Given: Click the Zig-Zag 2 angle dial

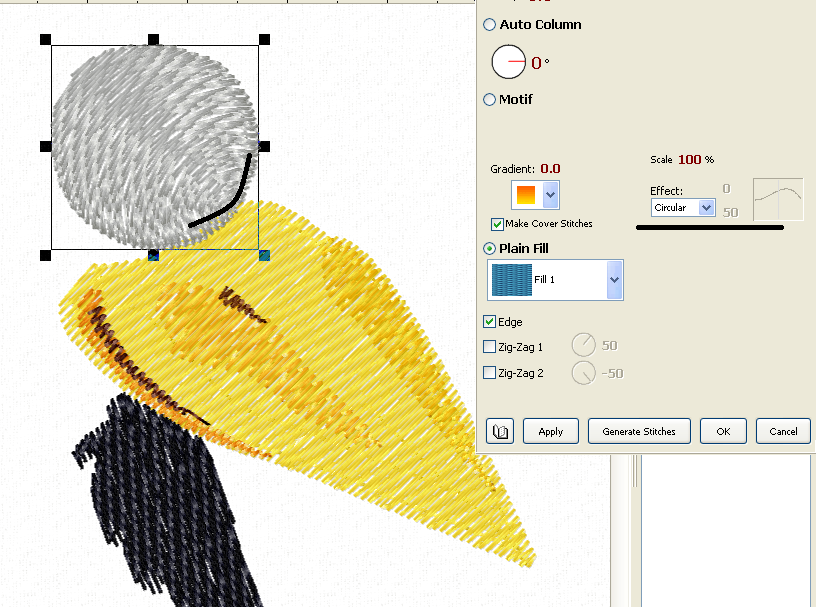Looking at the screenshot, I should tap(583, 373).
